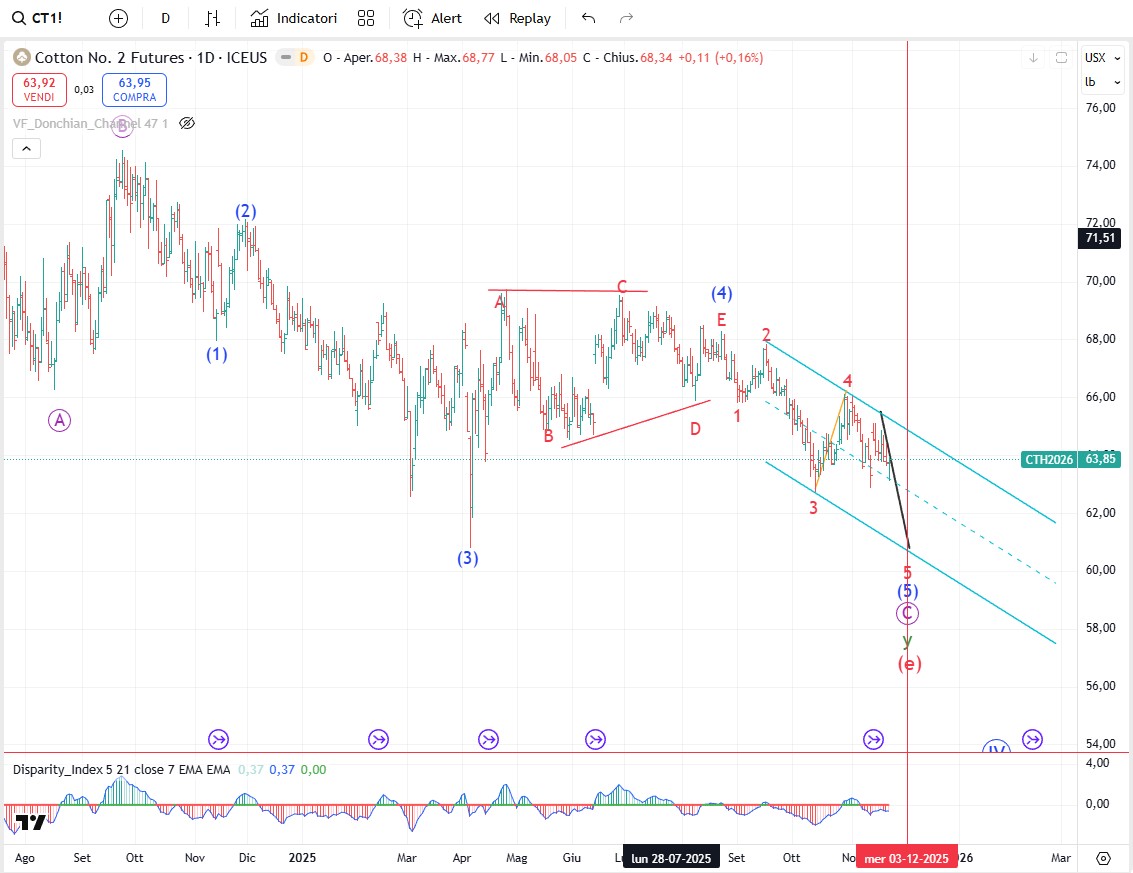
Task: Select the blue (3) wave label
Action: coord(468,558)
